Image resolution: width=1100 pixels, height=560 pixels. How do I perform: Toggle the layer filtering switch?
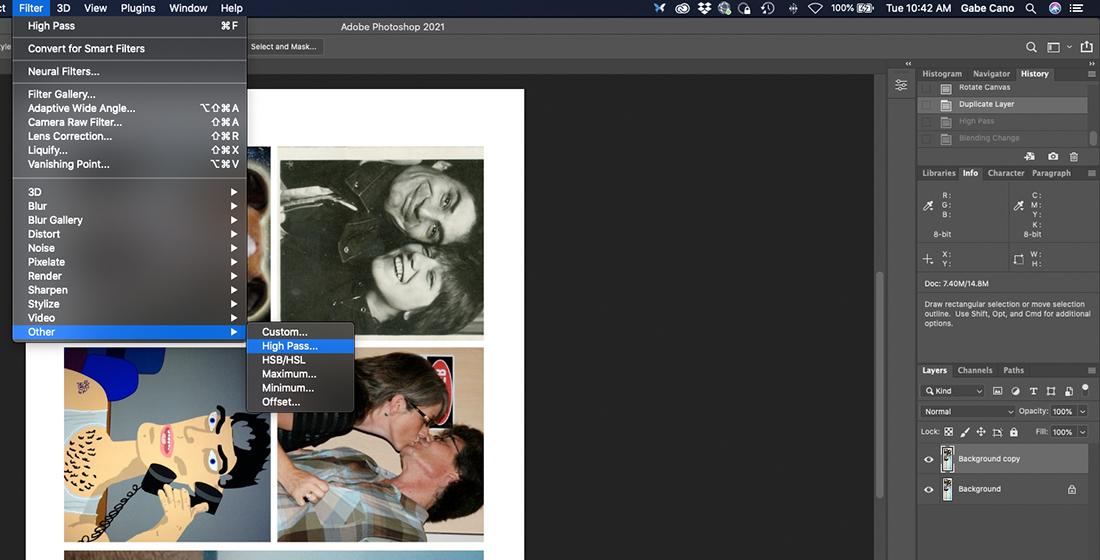tap(1083, 390)
